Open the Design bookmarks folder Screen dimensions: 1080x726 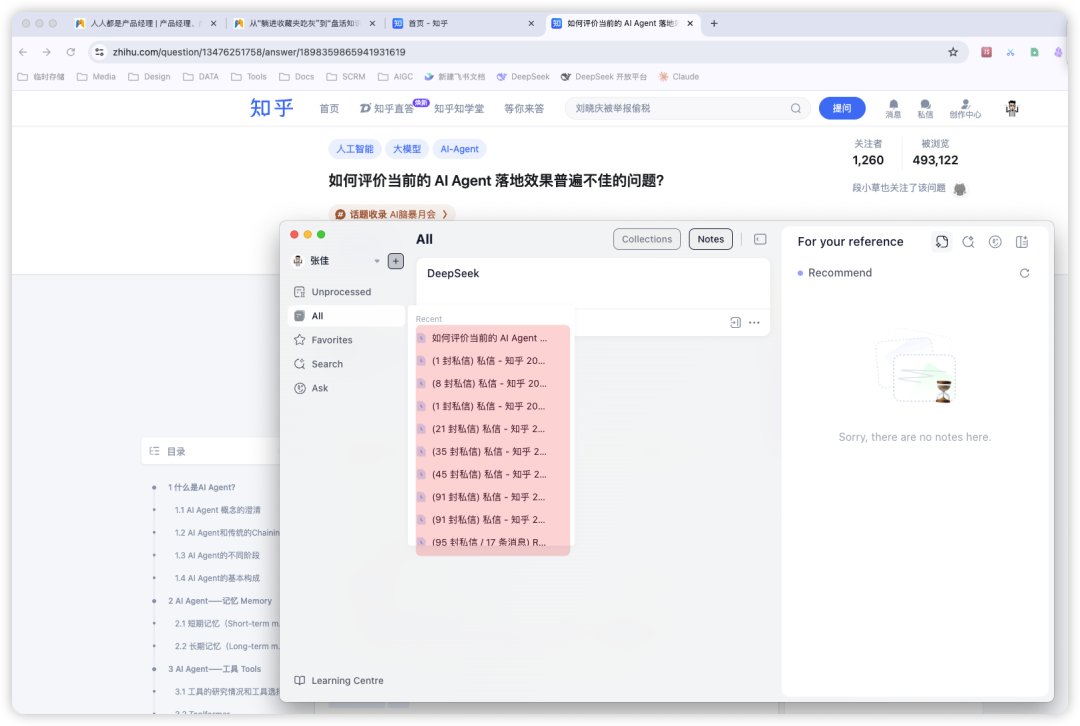pos(149,76)
